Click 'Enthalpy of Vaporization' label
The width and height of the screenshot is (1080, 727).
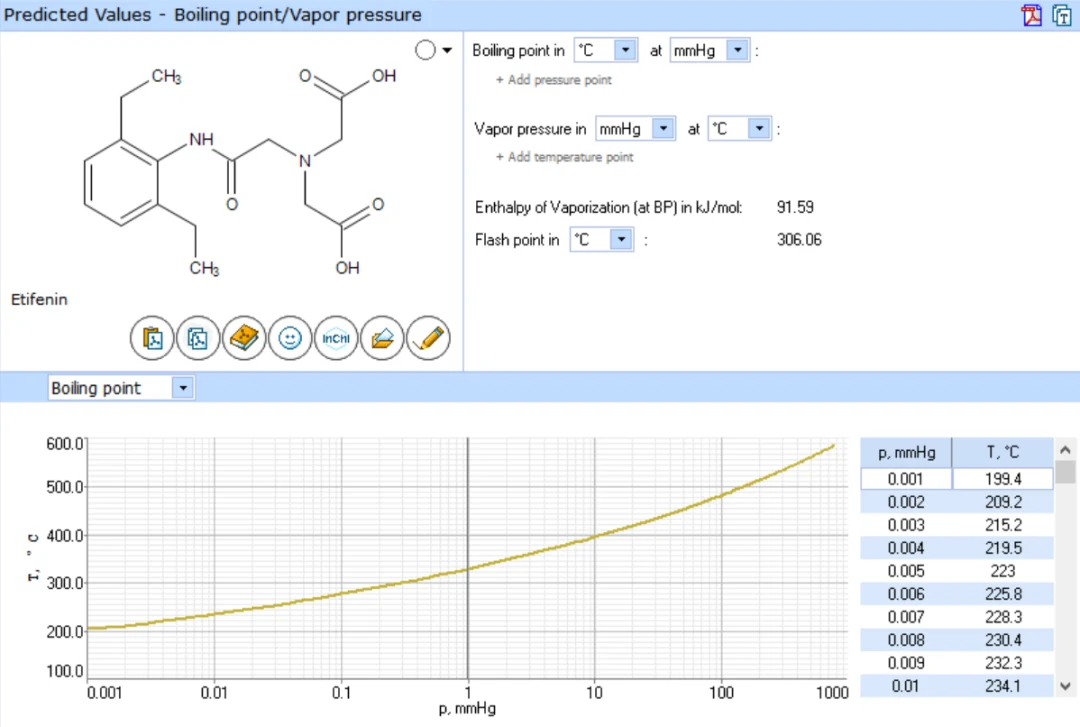coord(608,207)
